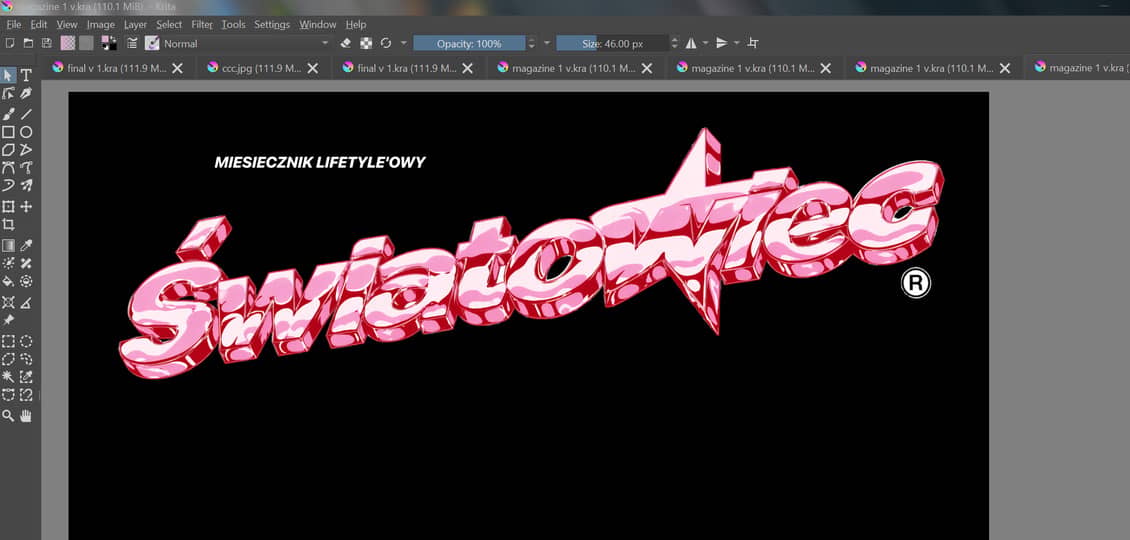This screenshot has height=540, width=1130.
Task: Select the Measure tool
Action: (x=26, y=302)
